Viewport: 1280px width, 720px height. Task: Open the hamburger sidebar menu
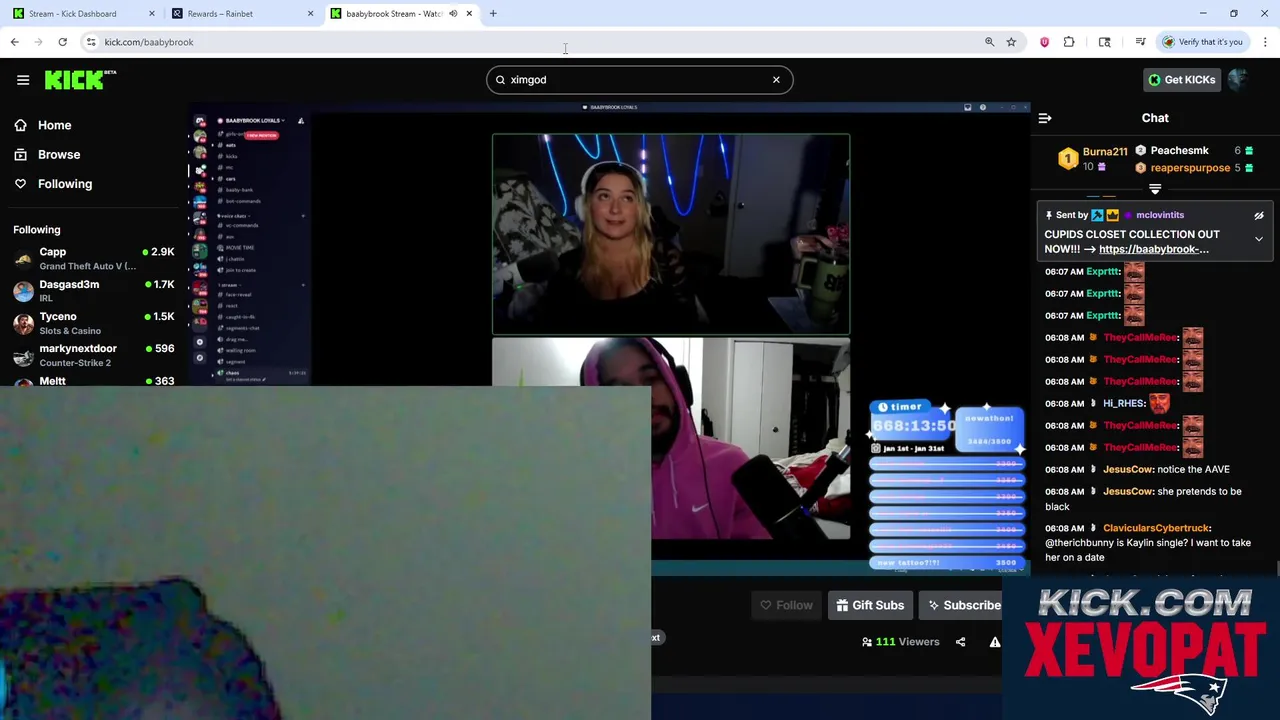click(23, 80)
